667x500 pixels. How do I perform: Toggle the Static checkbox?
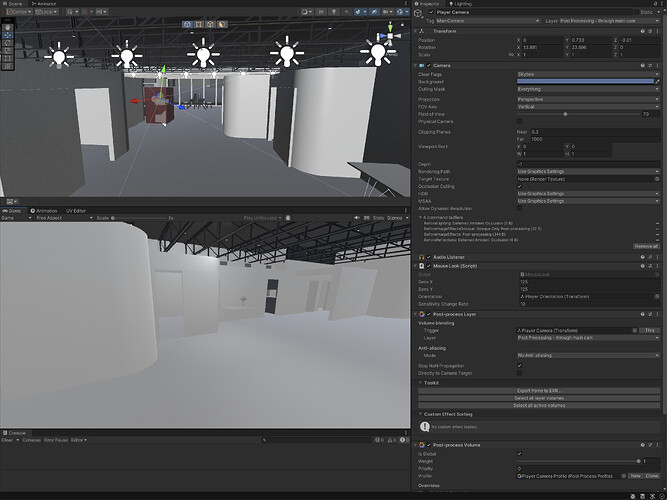636,12
